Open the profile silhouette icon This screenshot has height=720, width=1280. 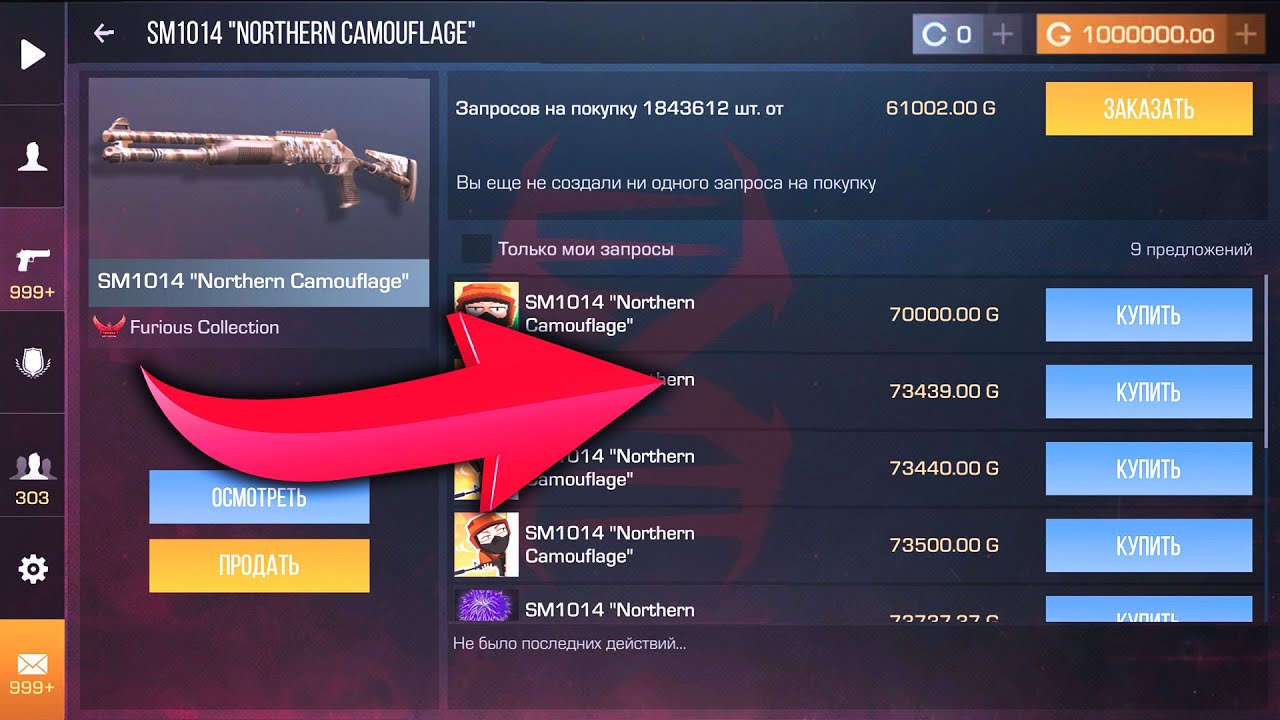coord(33,157)
